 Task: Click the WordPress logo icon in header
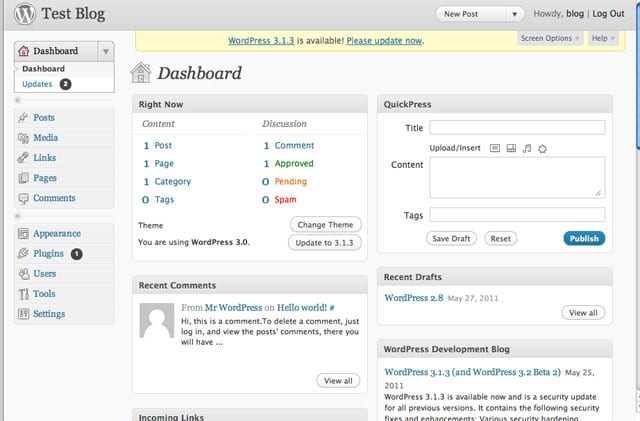pos(25,14)
